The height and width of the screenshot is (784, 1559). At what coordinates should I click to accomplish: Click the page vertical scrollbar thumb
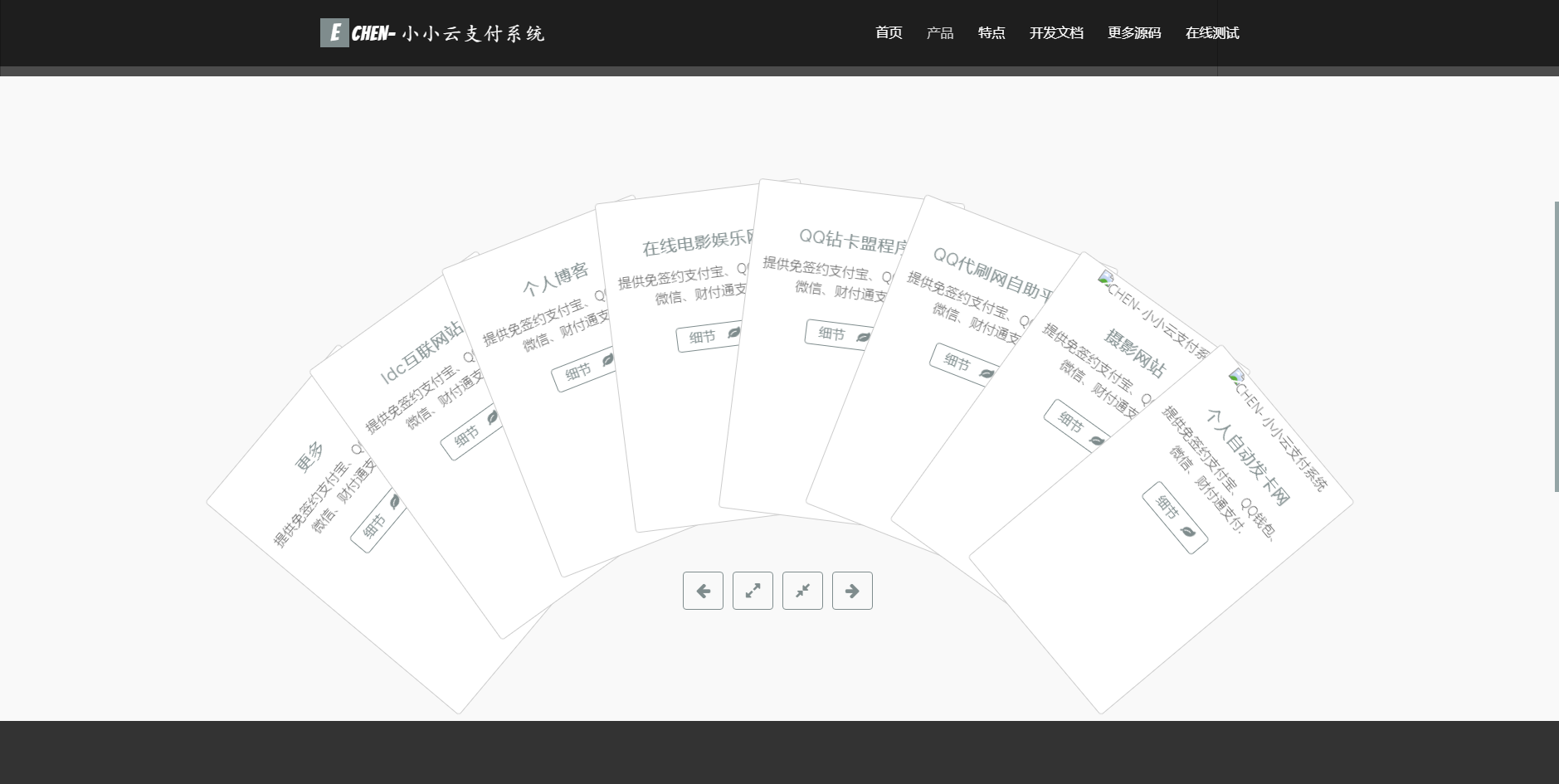tap(1556, 346)
